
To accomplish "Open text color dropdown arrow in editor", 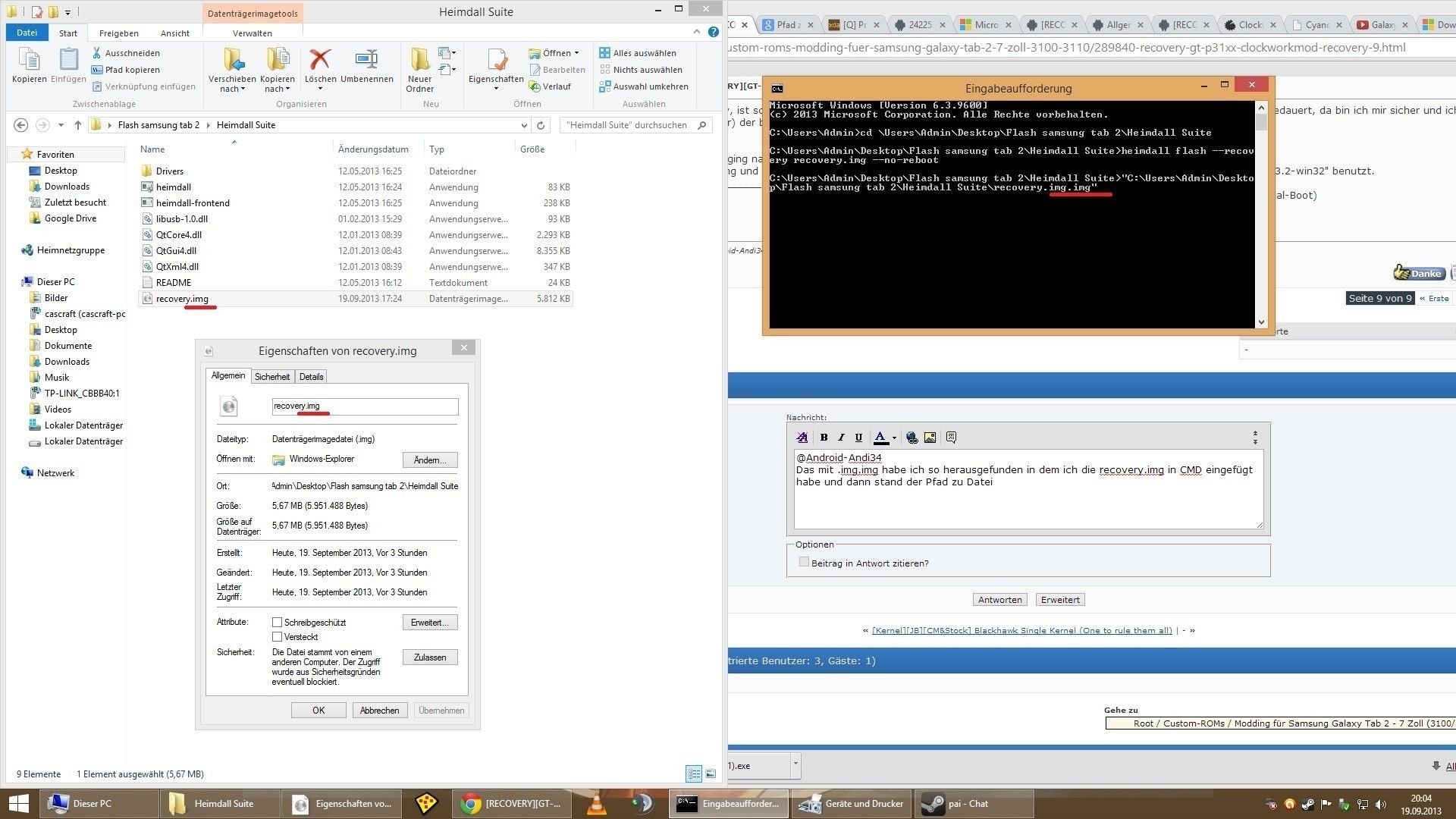I will (894, 438).
